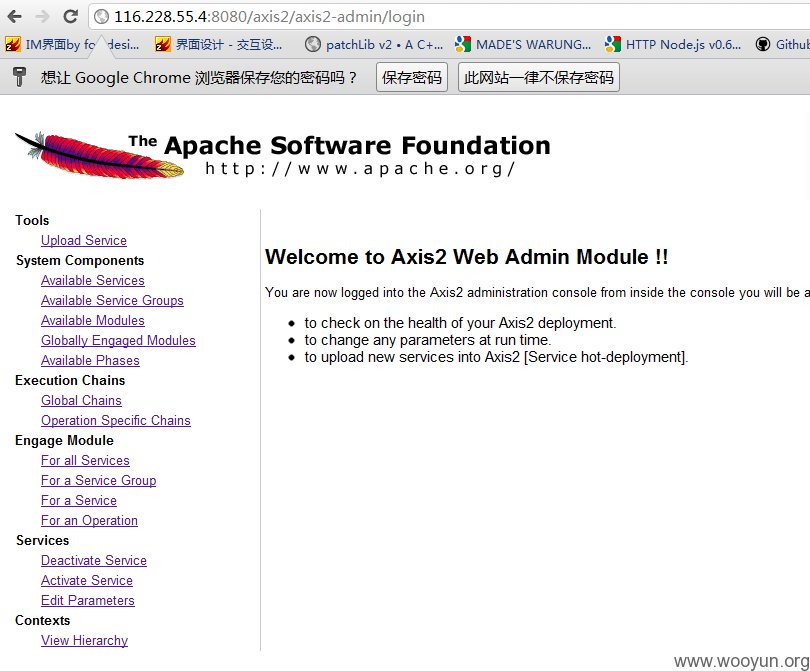
Task: Open Globally Engaged Modules link
Action: coord(118,340)
